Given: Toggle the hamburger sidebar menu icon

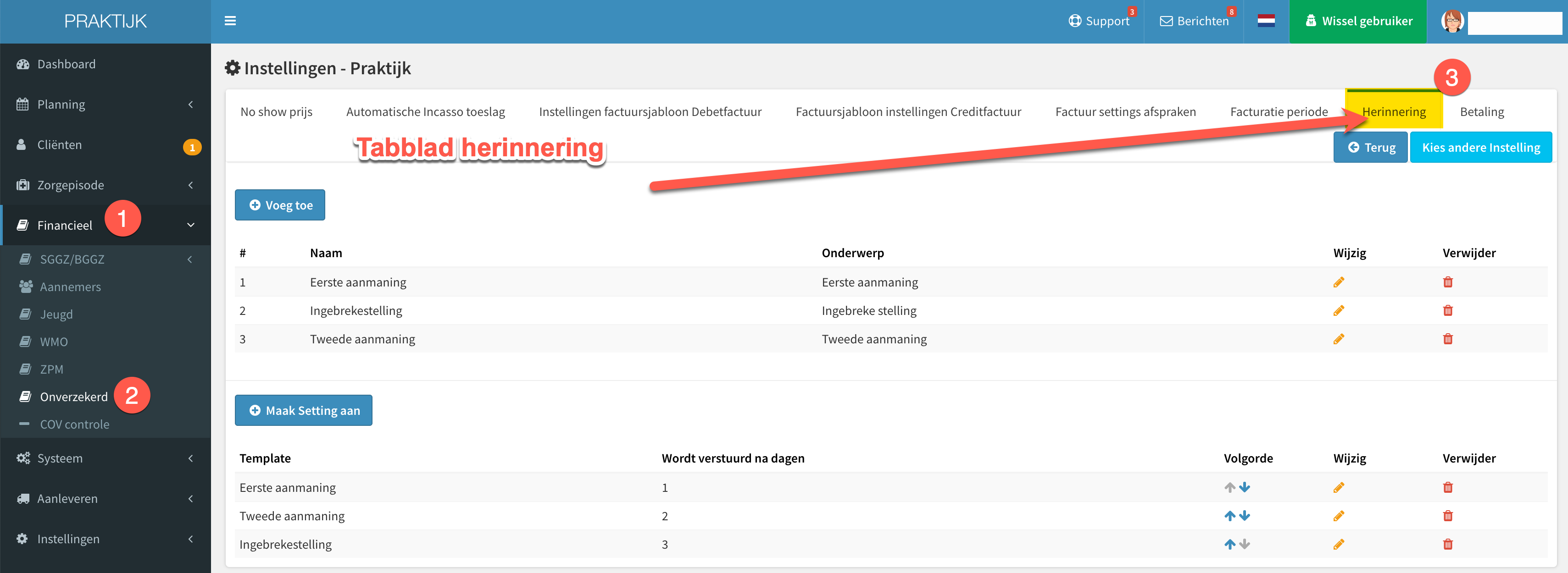Looking at the screenshot, I should point(230,21).
